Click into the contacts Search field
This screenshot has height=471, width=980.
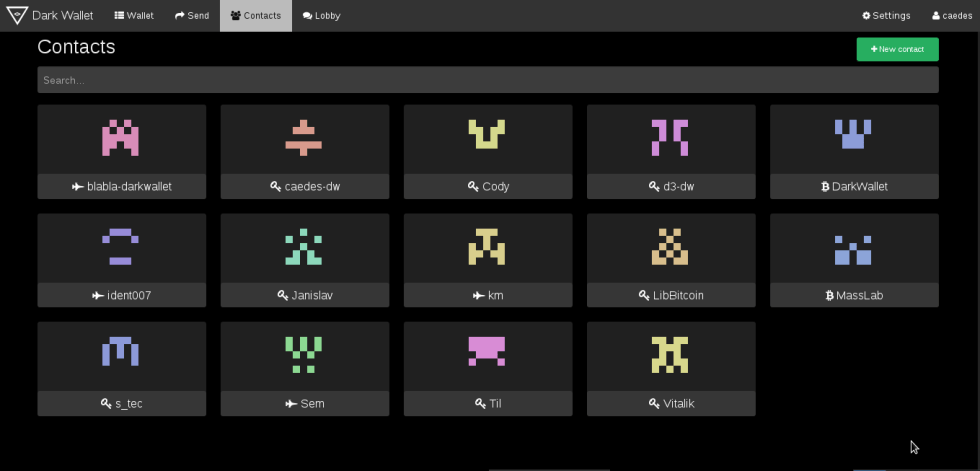(487, 80)
